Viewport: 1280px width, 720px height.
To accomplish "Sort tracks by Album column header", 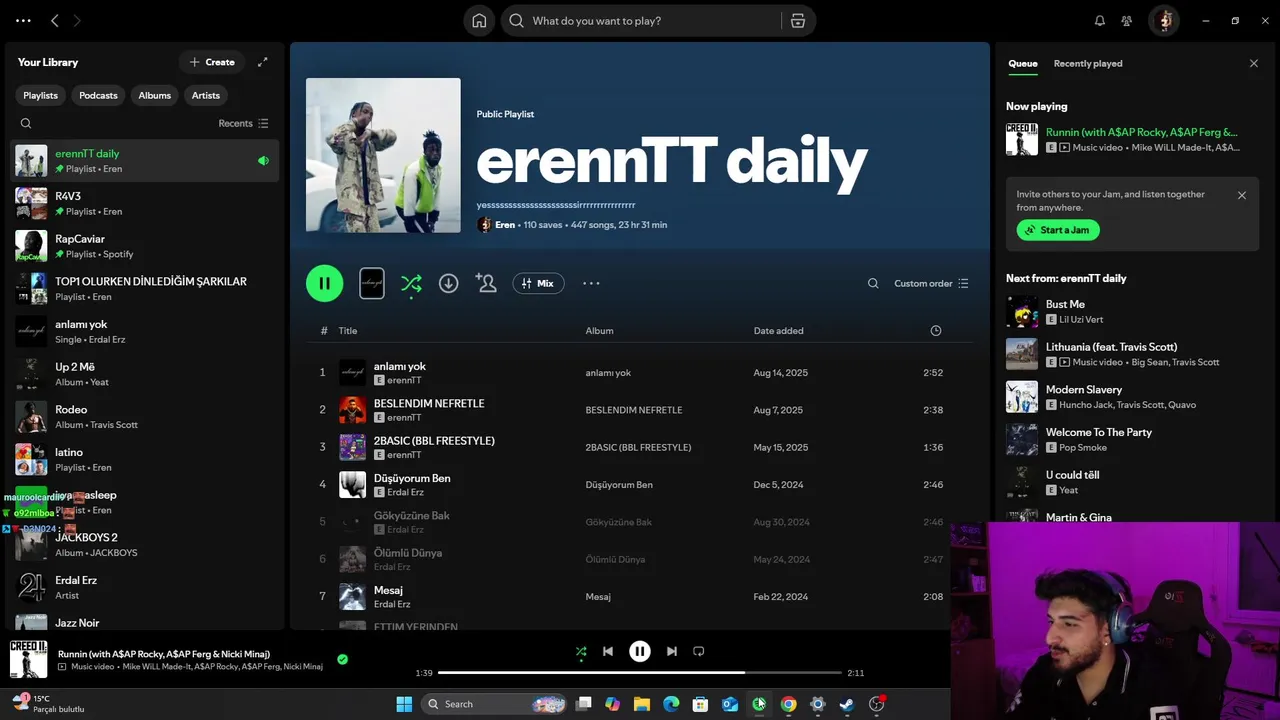I will tap(599, 331).
